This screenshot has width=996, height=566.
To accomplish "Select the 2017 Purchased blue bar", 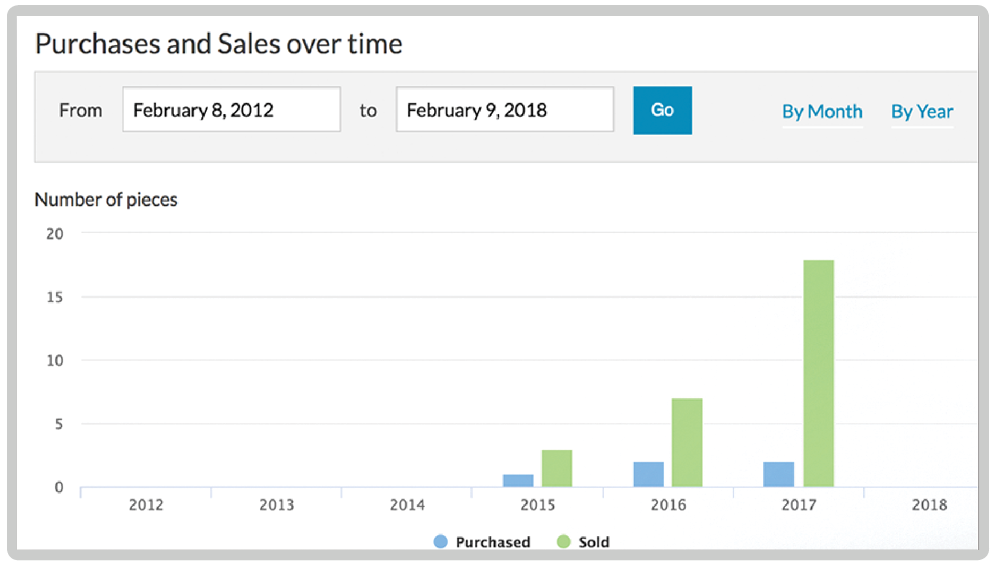I will click(778, 474).
